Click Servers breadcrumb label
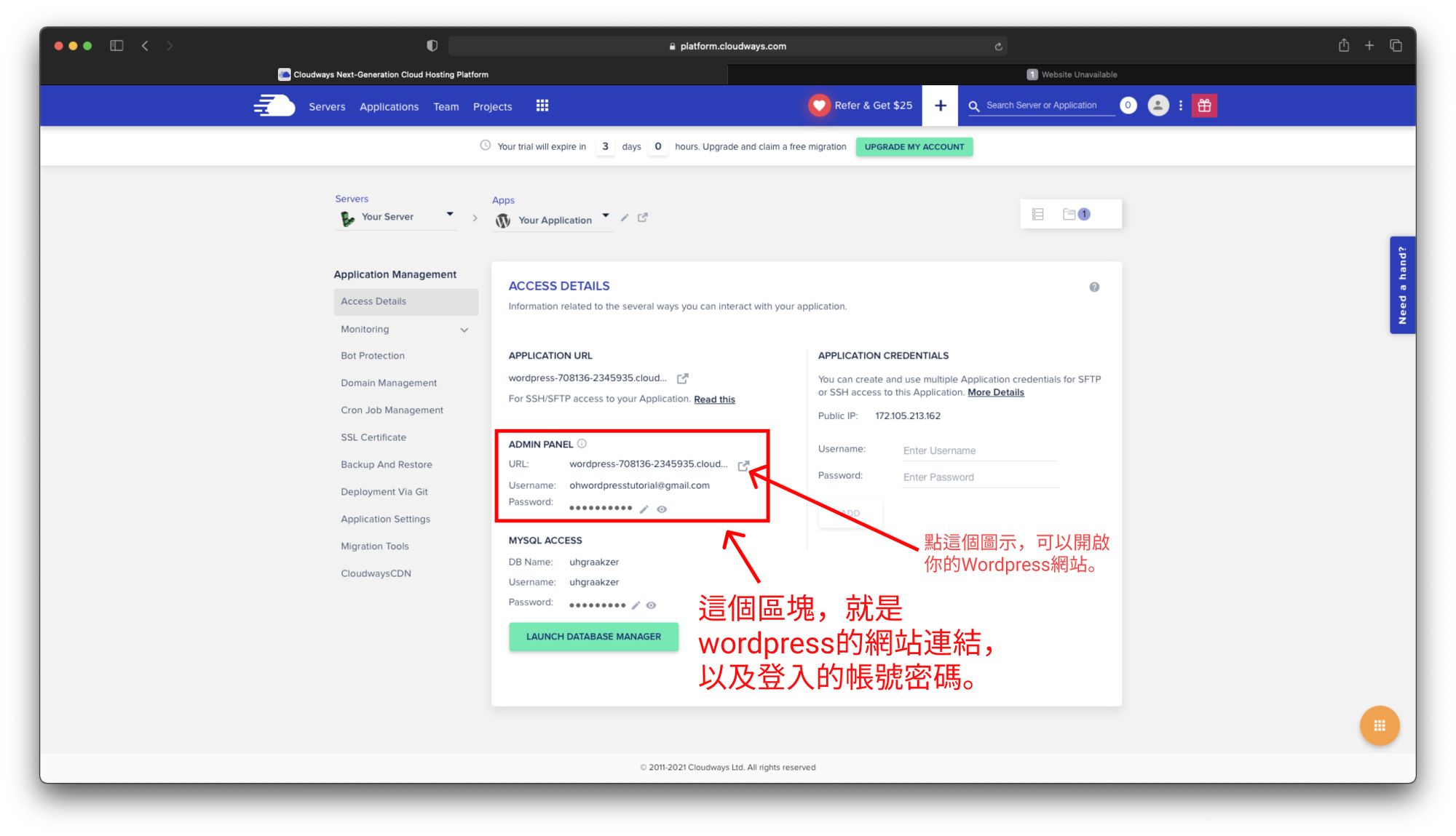The height and width of the screenshot is (836, 1456). (x=352, y=199)
